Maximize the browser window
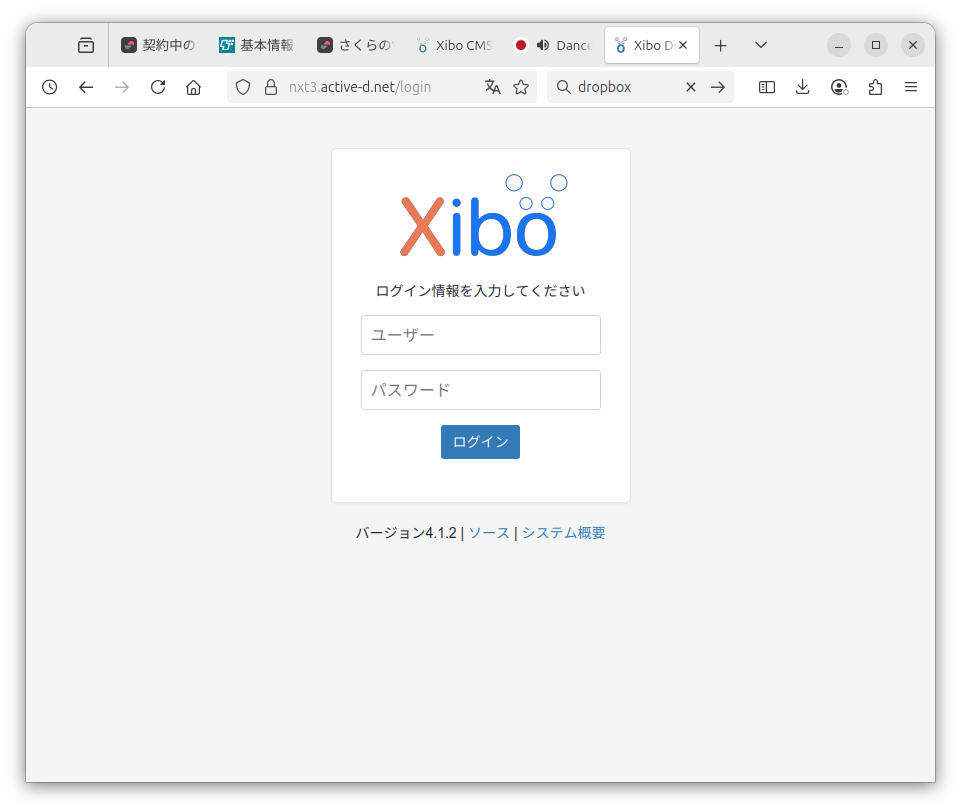This screenshot has width=961, height=811. (x=876, y=45)
